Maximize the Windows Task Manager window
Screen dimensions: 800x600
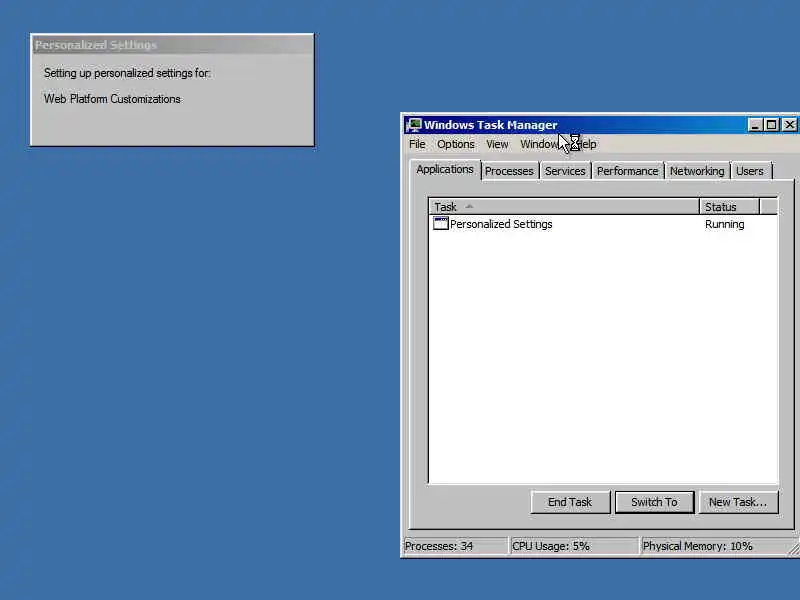tap(772, 125)
